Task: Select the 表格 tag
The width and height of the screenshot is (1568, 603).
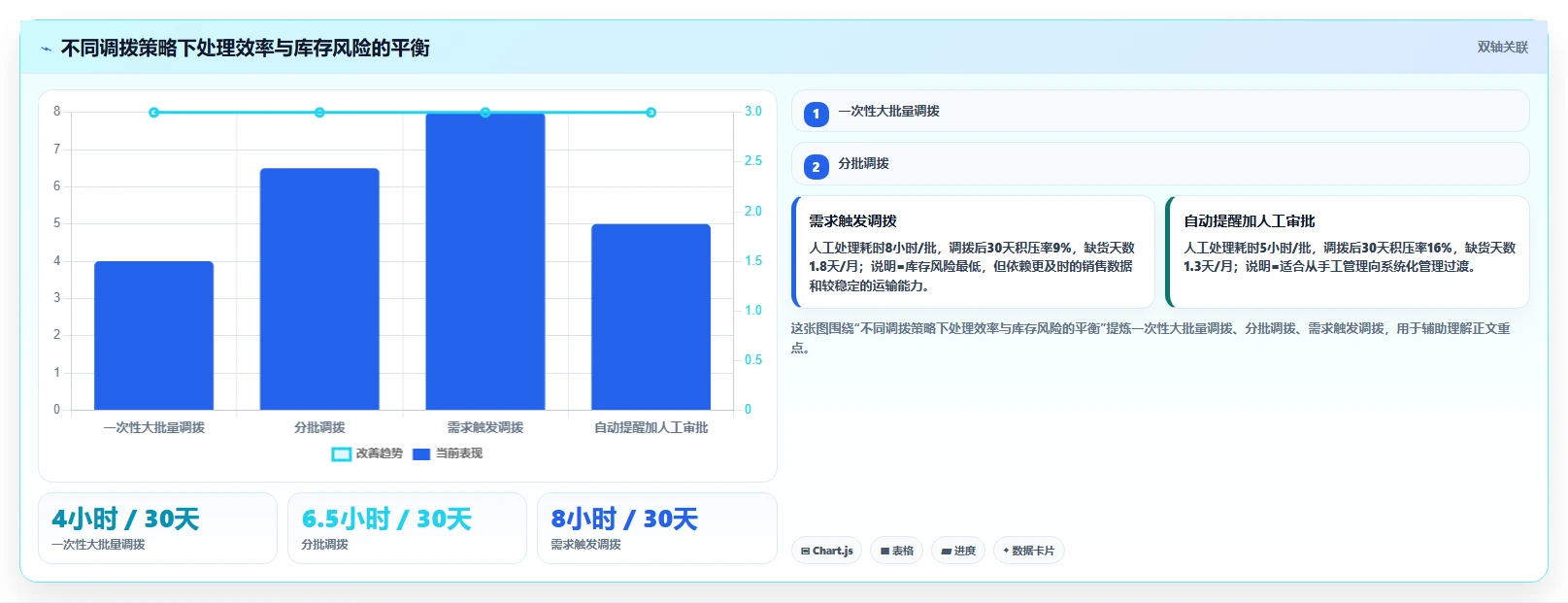Action: 896,551
